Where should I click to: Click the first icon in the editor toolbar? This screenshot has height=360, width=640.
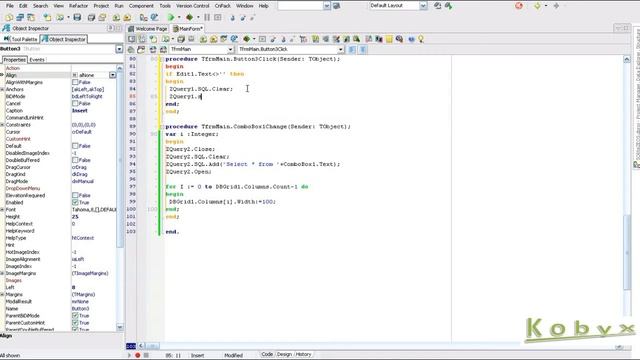pos(131,39)
